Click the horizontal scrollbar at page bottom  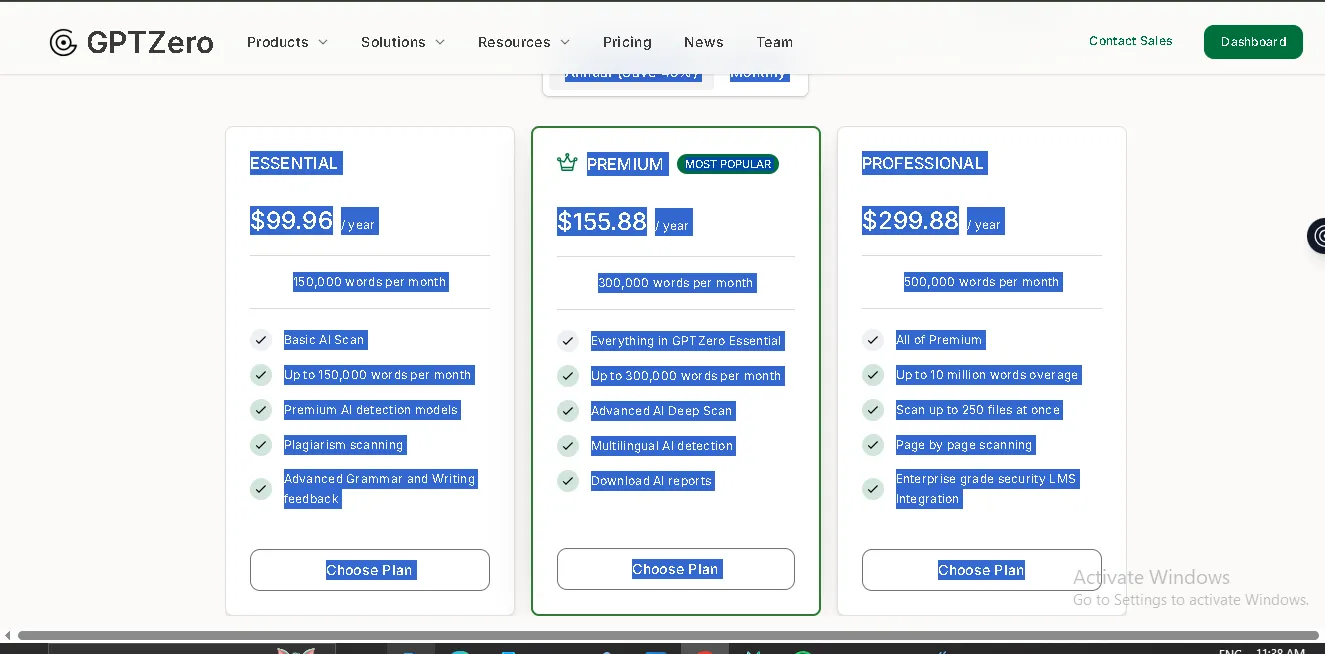pyautogui.click(x=668, y=635)
